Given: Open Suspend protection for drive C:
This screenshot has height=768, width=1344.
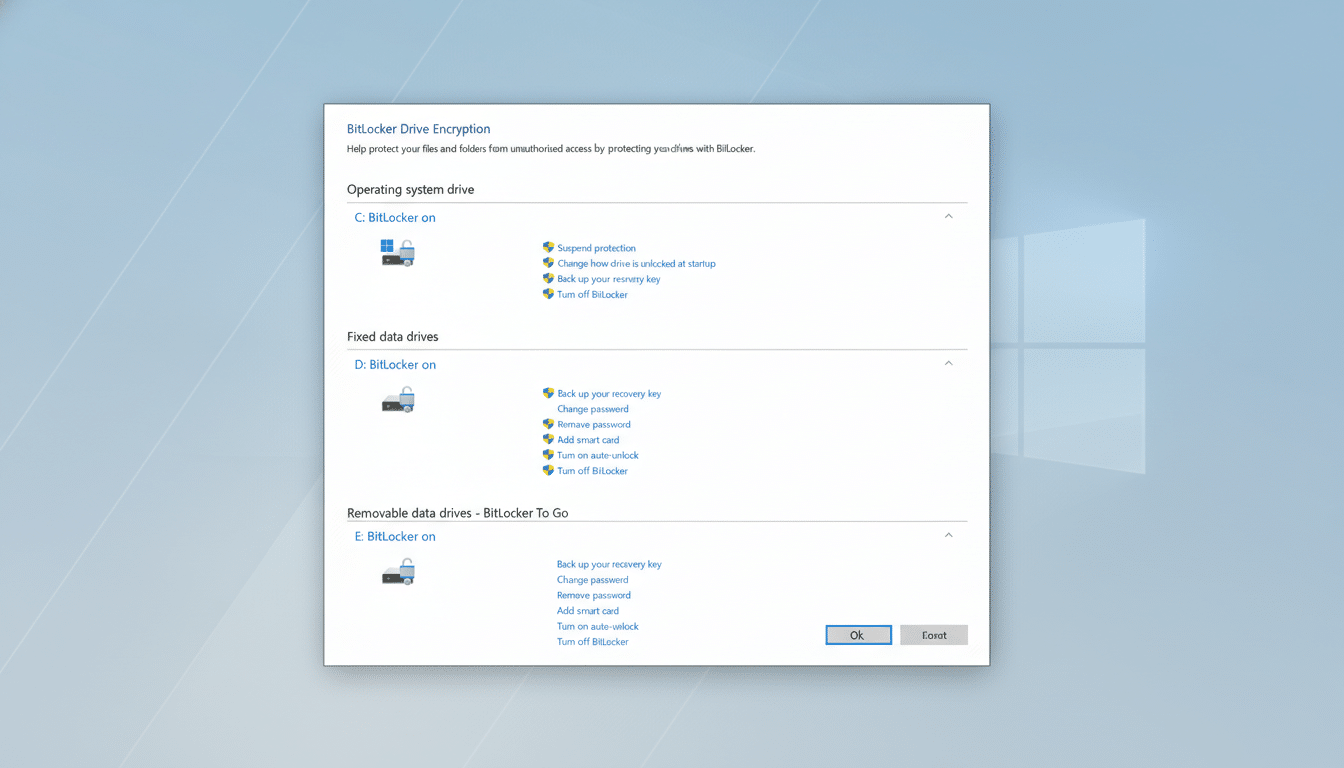Looking at the screenshot, I should [x=596, y=247].
